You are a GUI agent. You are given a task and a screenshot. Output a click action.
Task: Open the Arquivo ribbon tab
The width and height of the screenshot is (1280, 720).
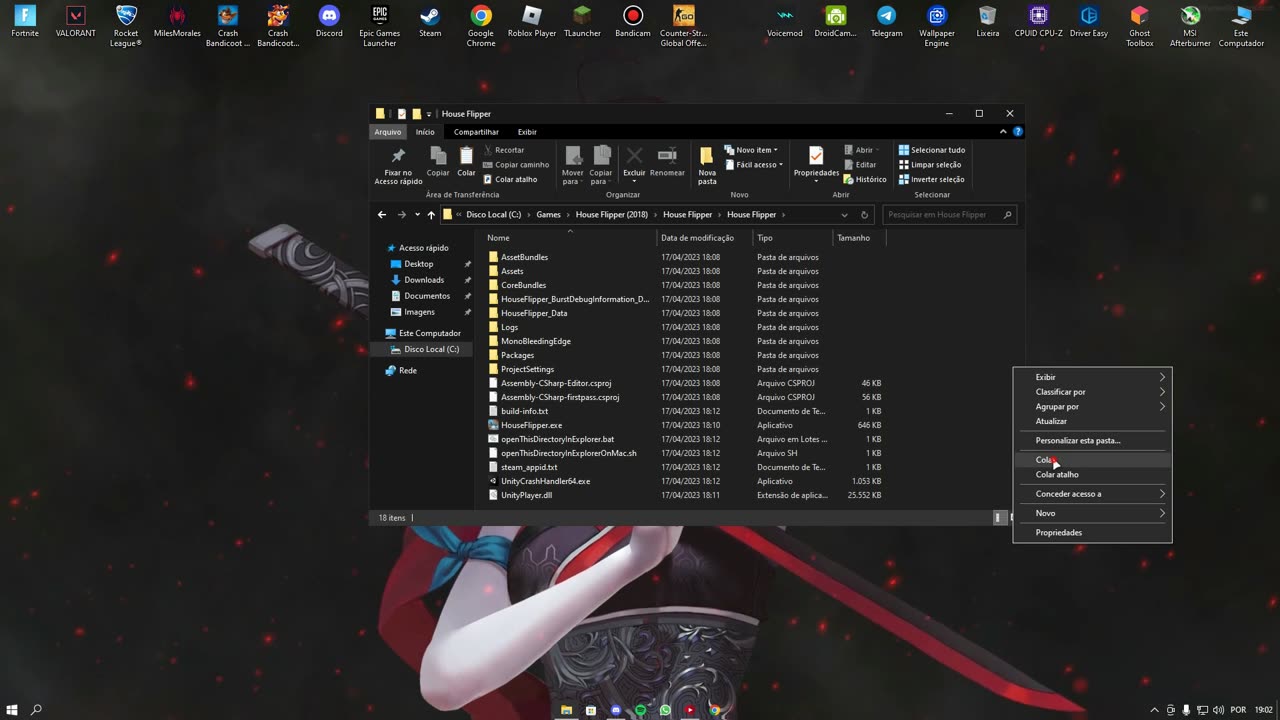click(388, 132)
